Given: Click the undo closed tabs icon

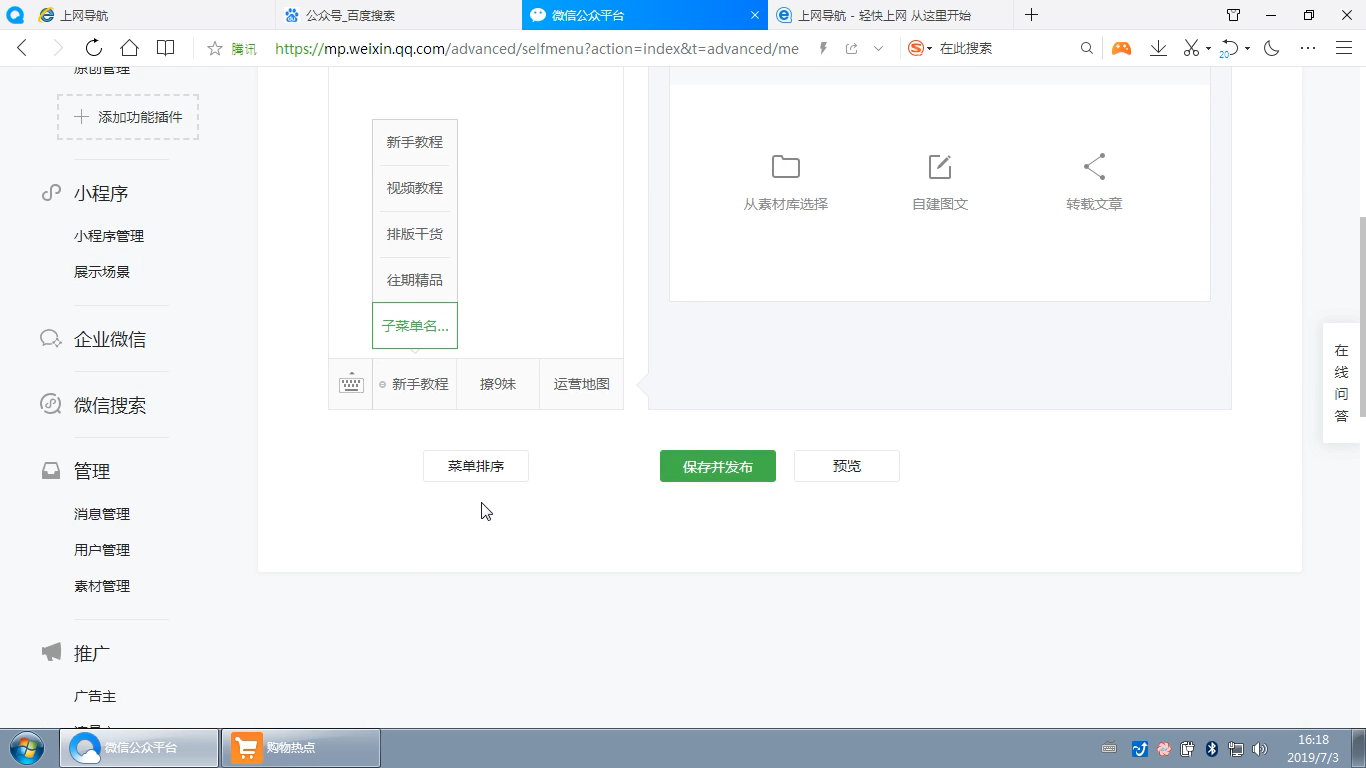Looking at the screenshot, I should [x=1231, y=48].
